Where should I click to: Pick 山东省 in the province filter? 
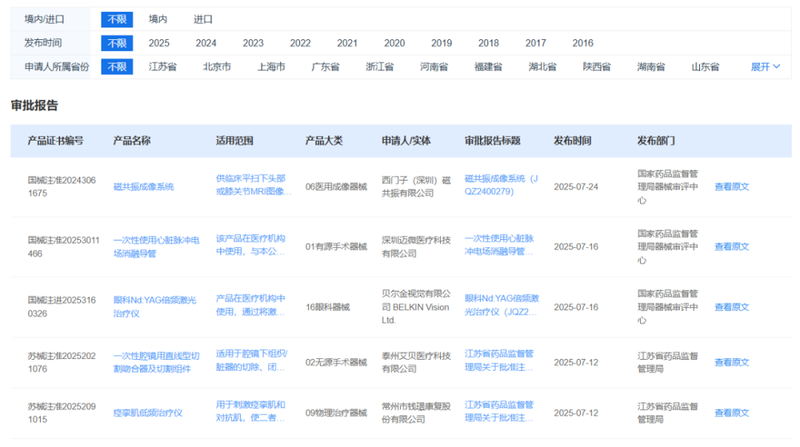pos(705,67)
